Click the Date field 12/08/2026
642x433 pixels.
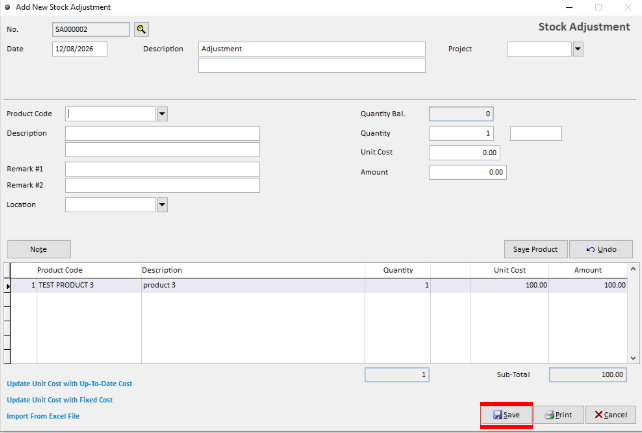80,49
